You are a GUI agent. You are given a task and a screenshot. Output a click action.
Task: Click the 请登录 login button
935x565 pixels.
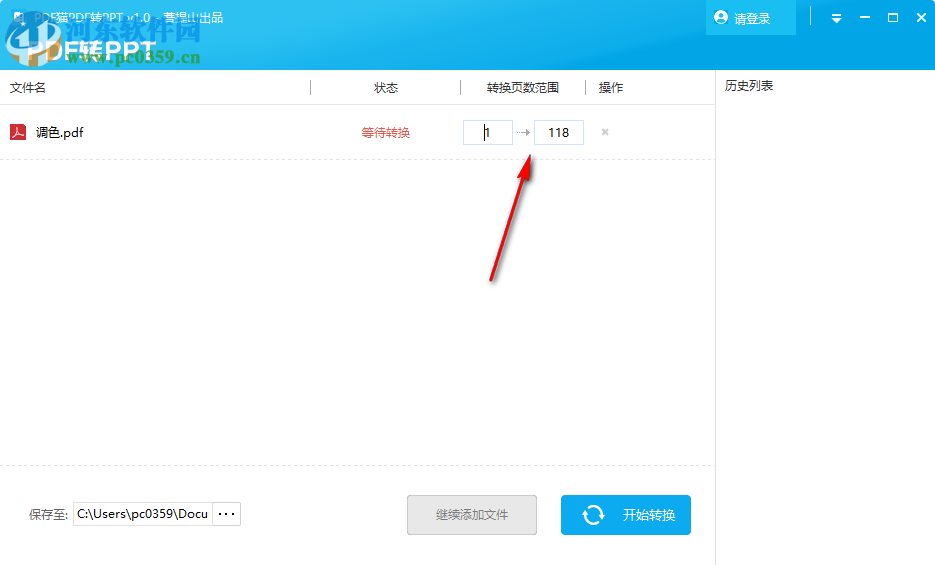pyautogui.click(x=750, y=18)
